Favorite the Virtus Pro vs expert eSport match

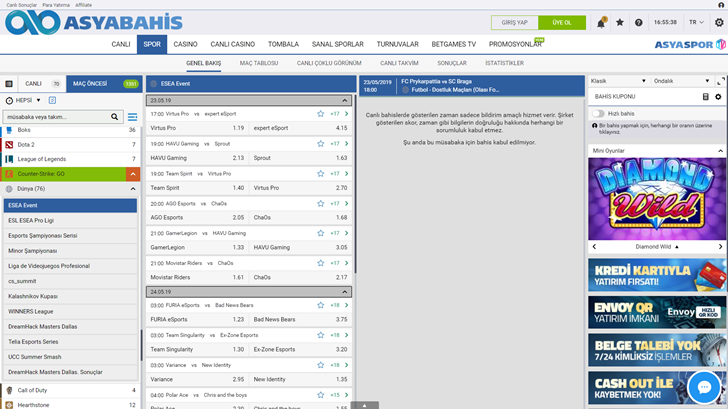320,114
